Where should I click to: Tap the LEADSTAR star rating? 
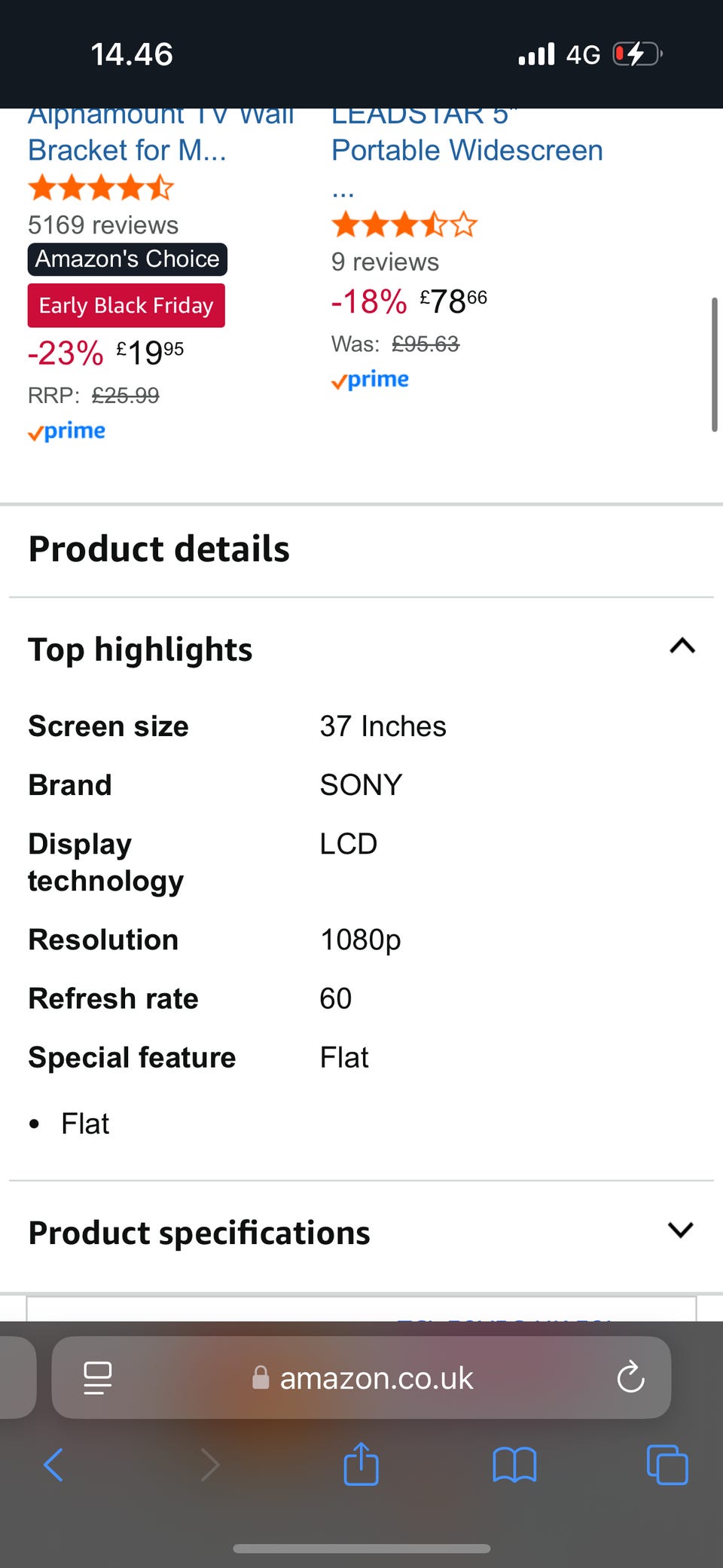click(x=404, y=225)
